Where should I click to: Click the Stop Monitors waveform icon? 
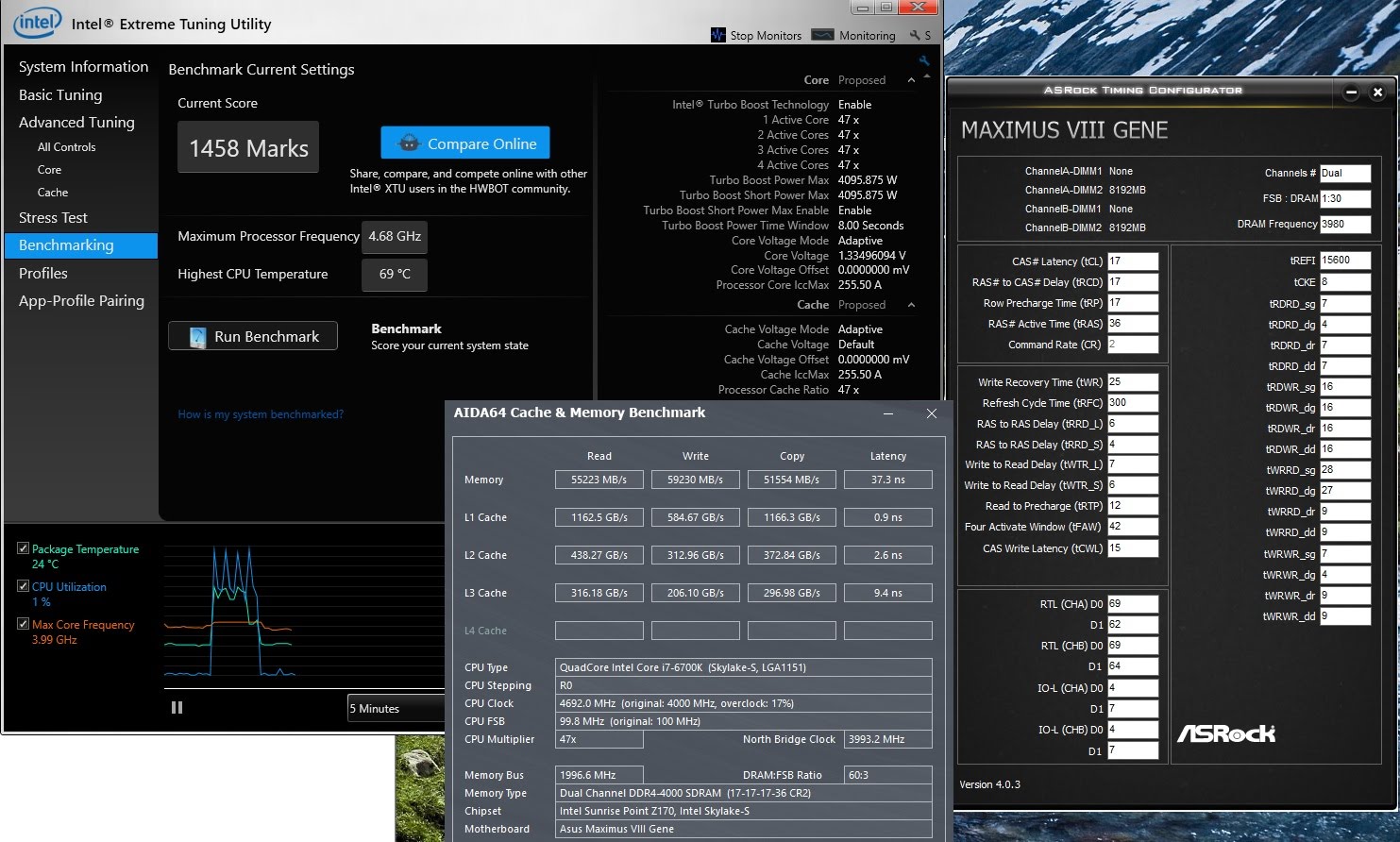tap(718, 35)
